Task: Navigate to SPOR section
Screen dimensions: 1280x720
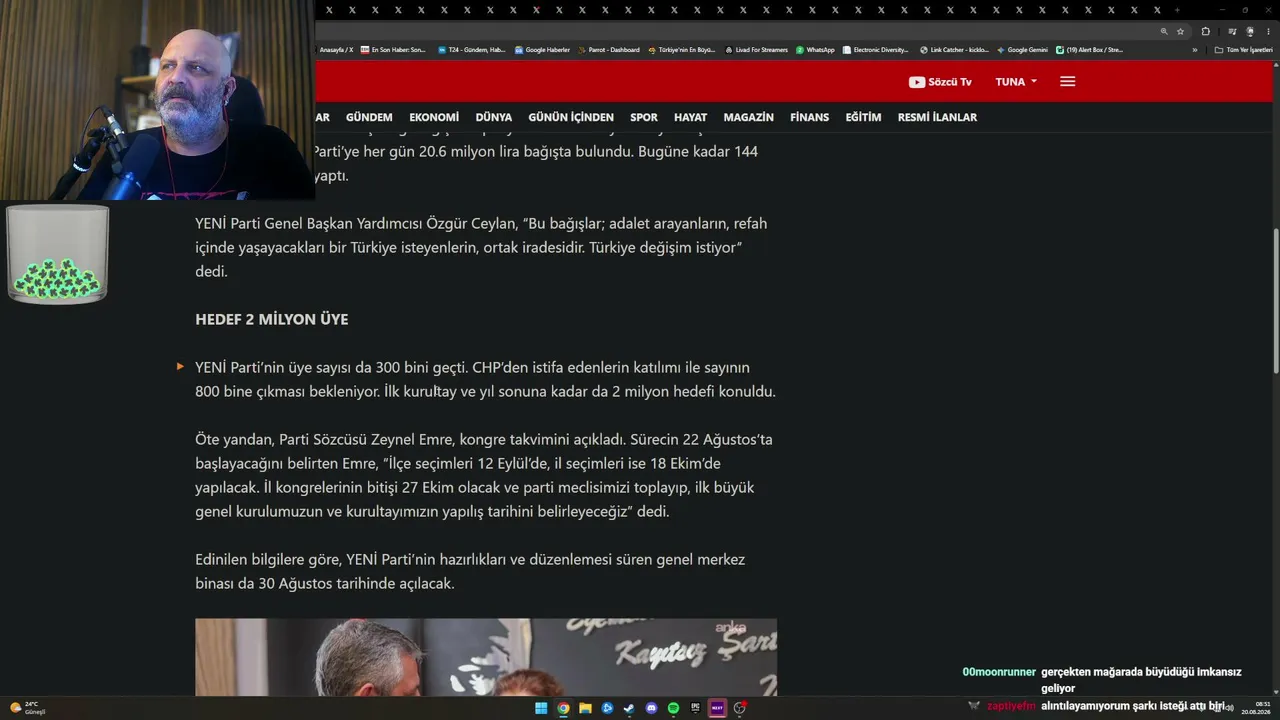Action: (644, 117)
